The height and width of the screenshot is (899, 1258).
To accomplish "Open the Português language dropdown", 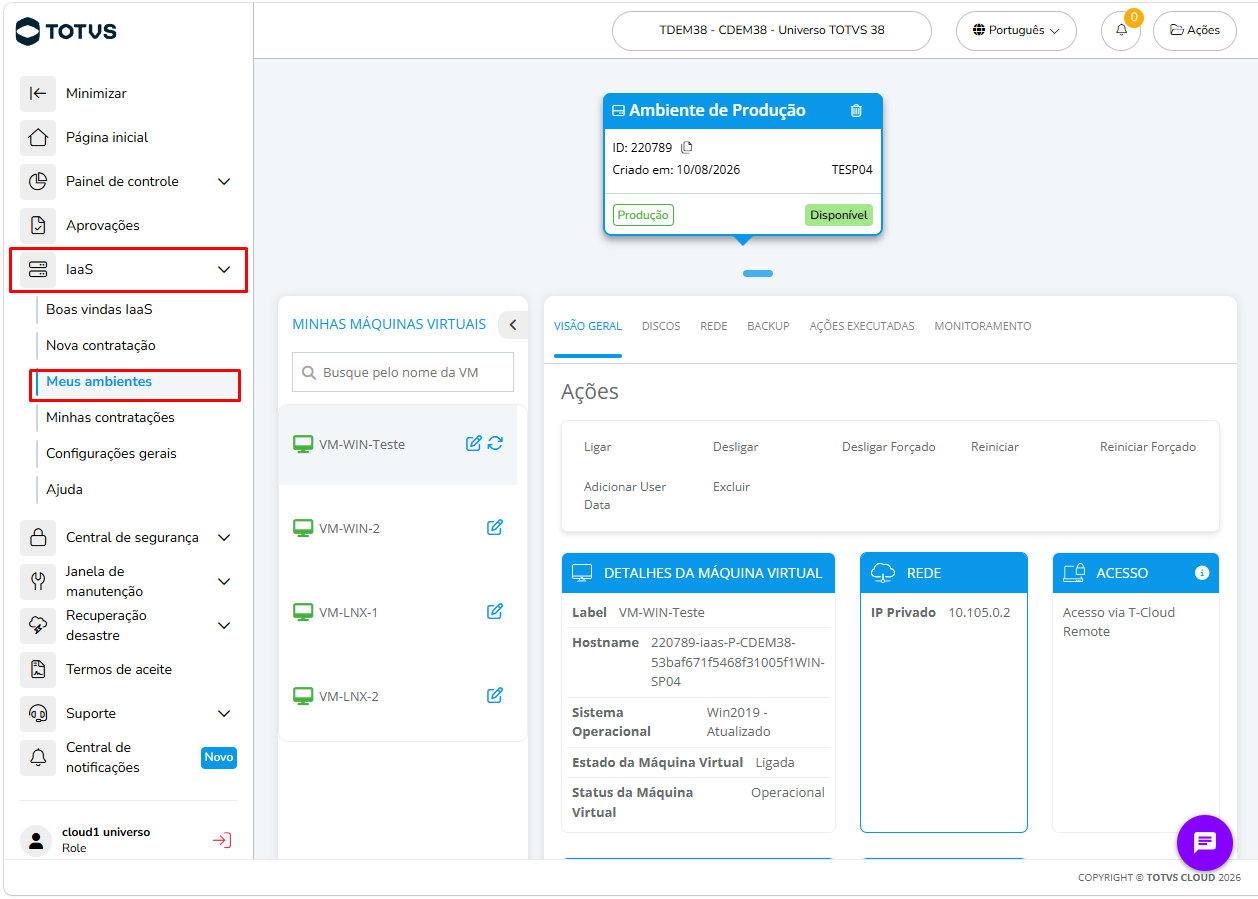I will pyautogui.click(x=1016, y=30).
